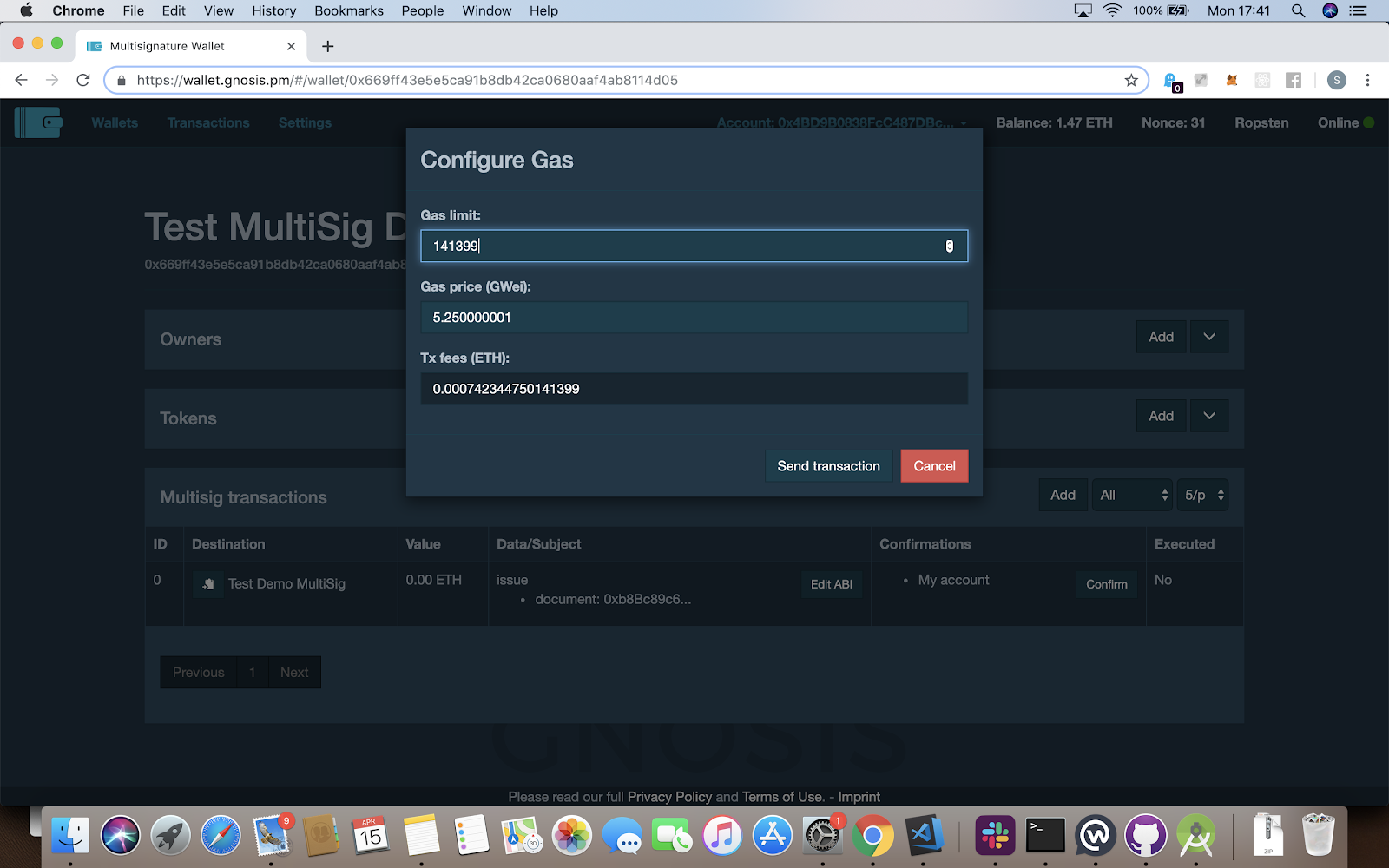Click the Gnosis wallet logo icon

pyautogui.click(x=38, y=122)
